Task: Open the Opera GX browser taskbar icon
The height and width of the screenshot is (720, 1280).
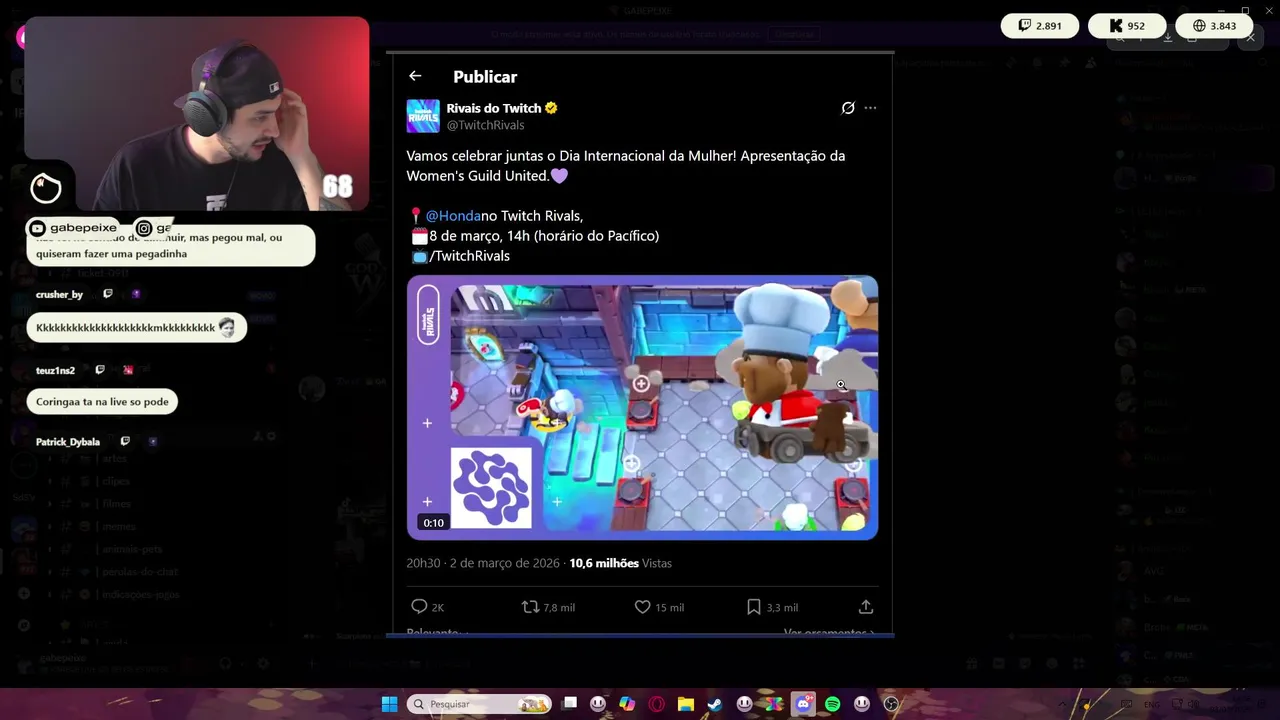Action: [657, 704]
